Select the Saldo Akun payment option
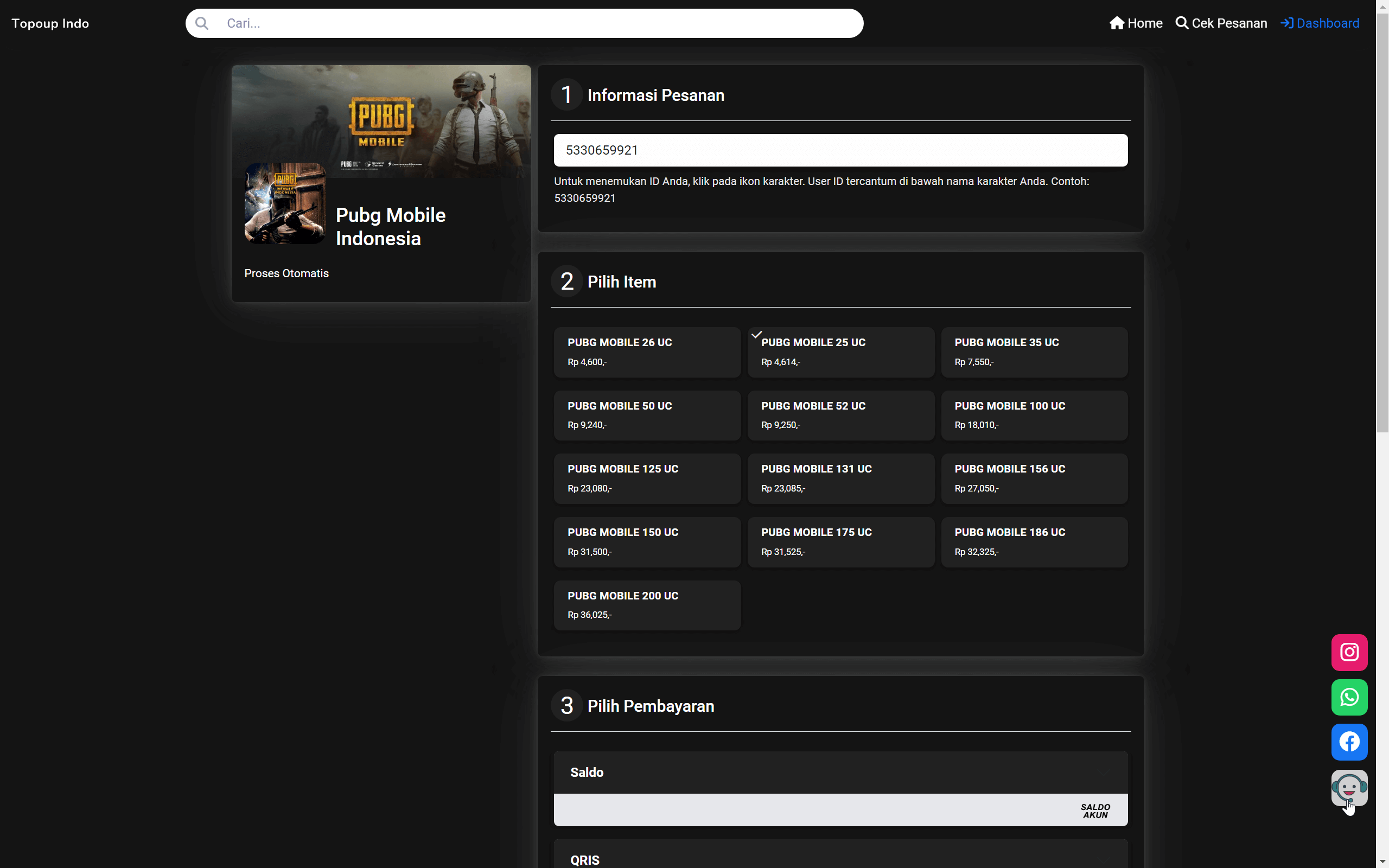The height and width of the screenshot is (868, 1389). pos(840,810)
